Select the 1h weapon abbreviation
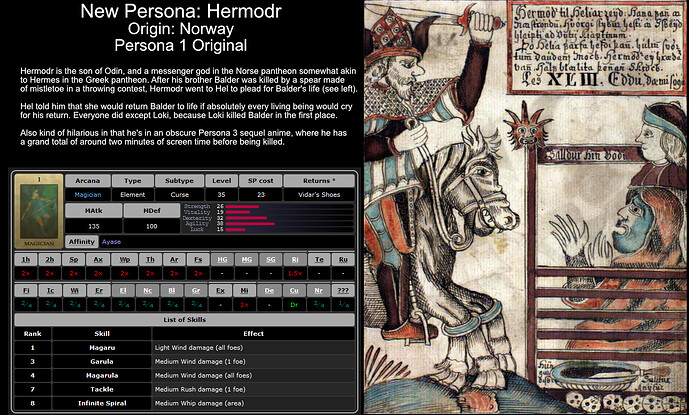 (25, 259)
